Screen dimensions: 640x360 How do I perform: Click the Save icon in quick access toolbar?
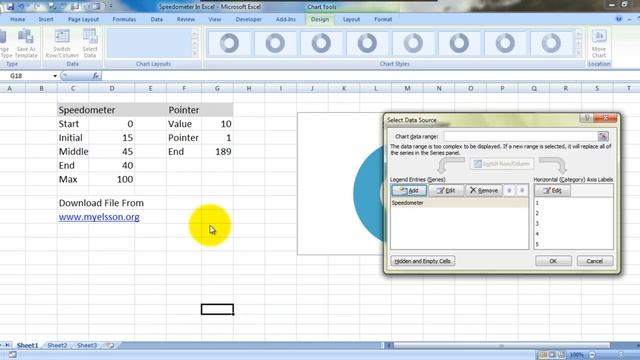[x=10, y=7]
